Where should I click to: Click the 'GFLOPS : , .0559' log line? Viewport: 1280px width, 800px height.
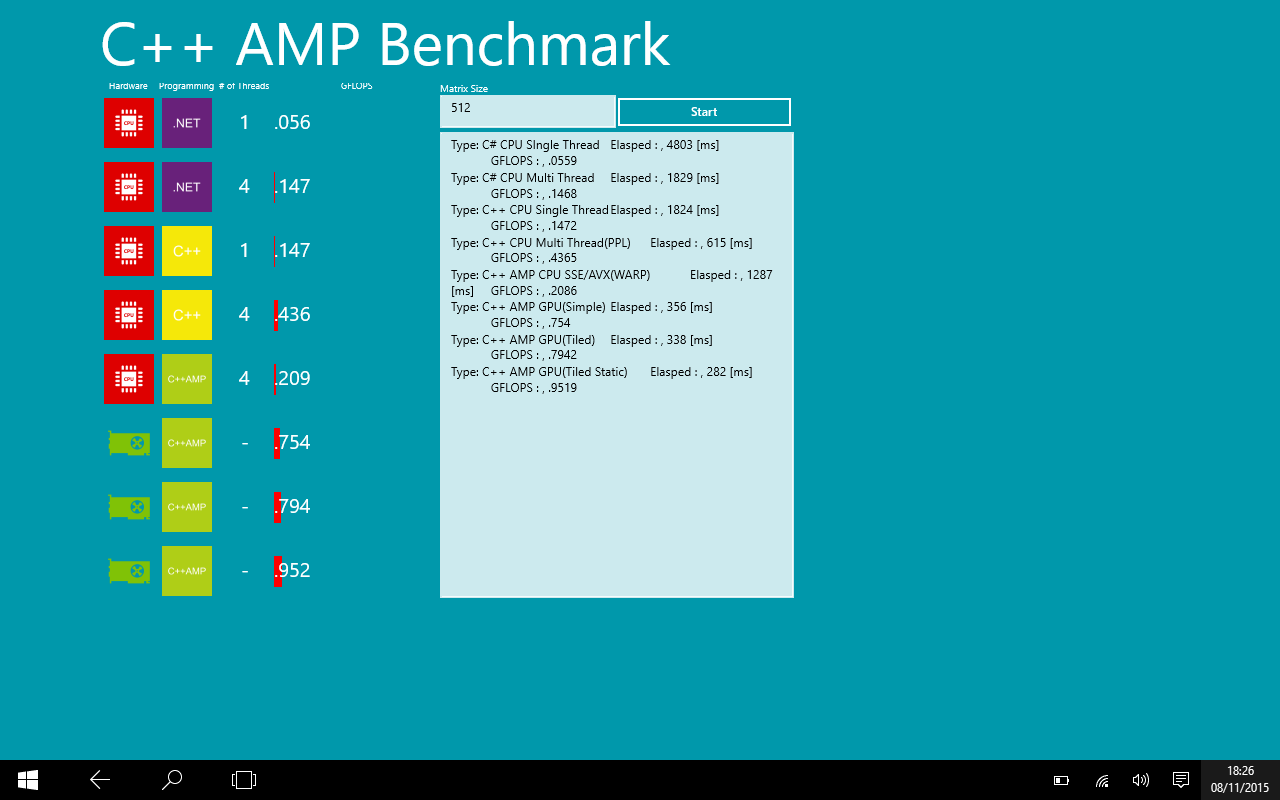click(534, 161)
